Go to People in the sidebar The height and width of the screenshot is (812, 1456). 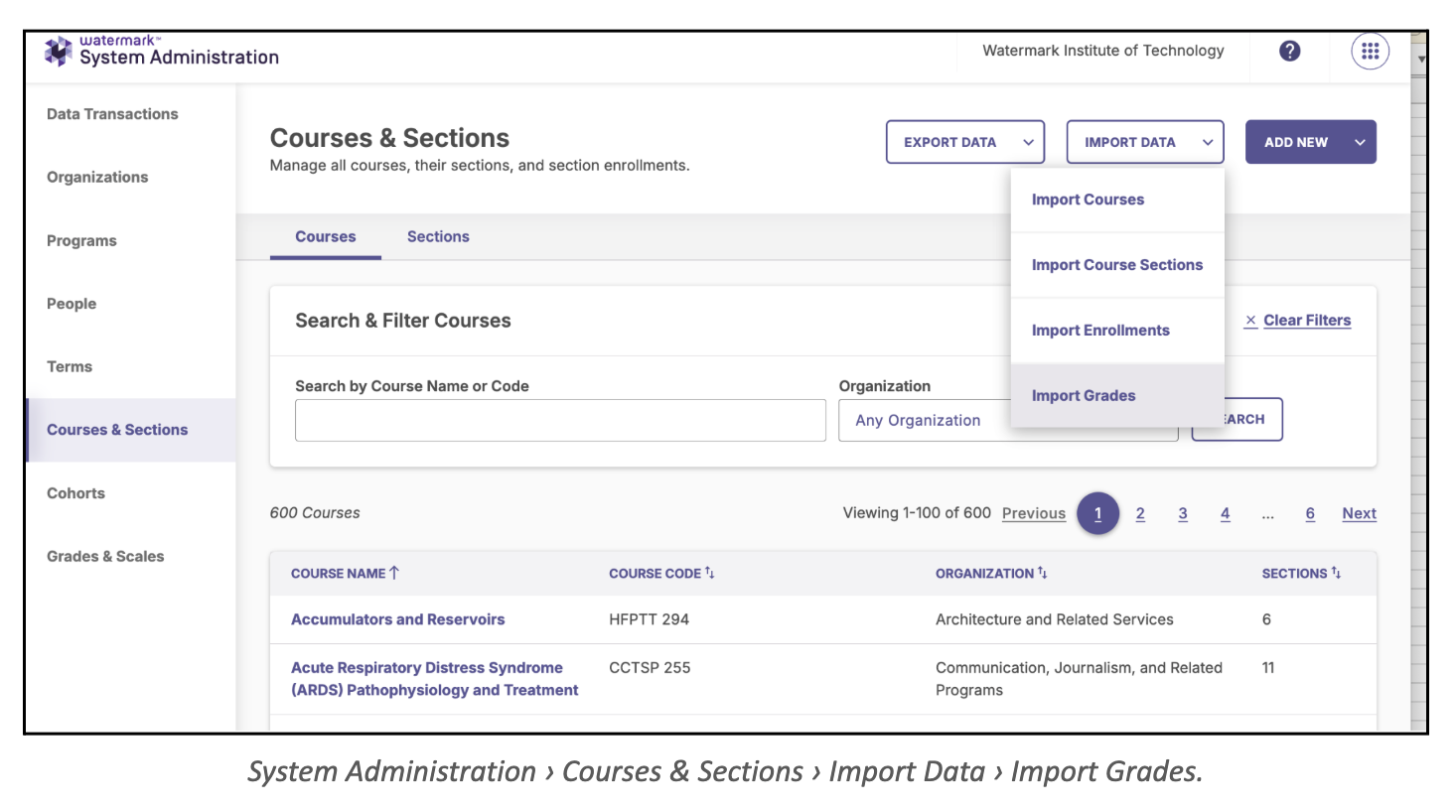pos(72,304)
